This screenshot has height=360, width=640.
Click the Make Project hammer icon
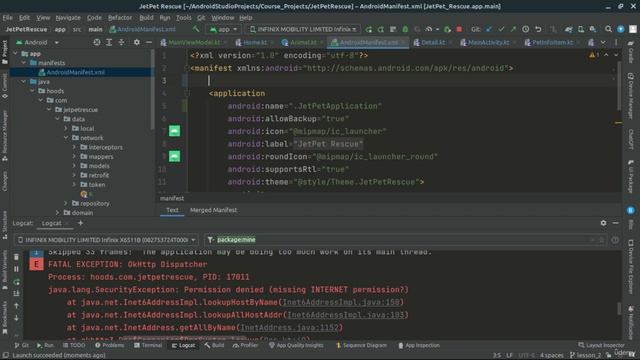[196, 29]
